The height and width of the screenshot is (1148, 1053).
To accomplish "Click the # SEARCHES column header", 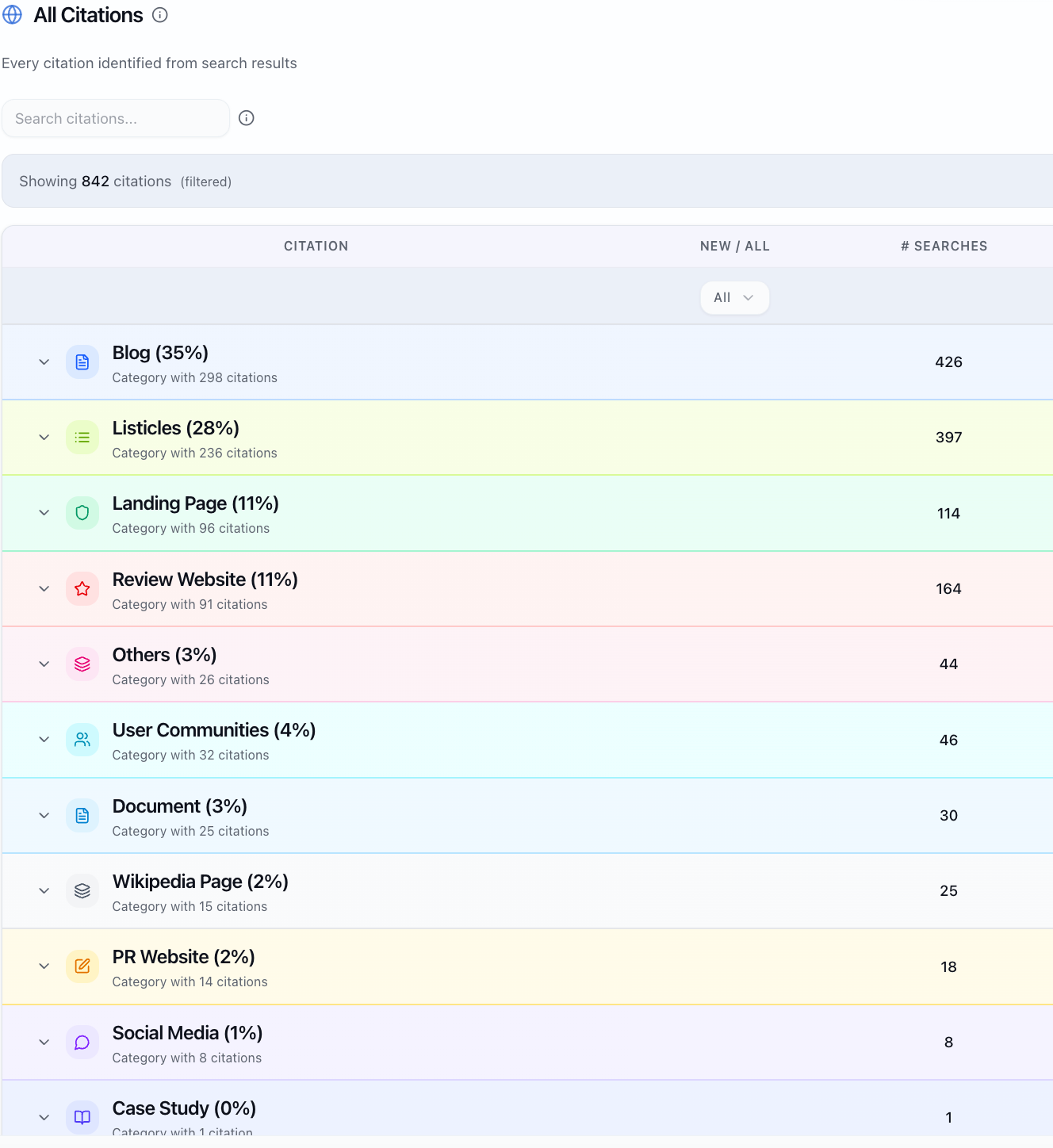I will pyautogui.click(x=944, y=247).
